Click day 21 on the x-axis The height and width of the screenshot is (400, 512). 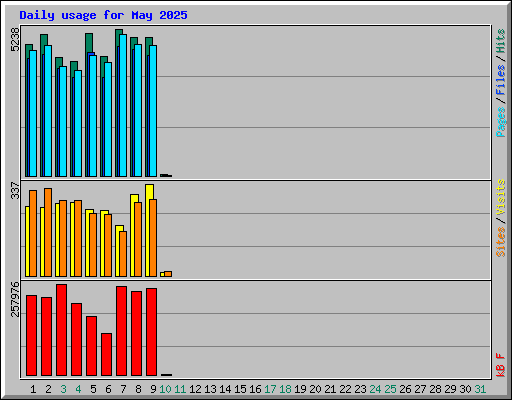(330, 389)
